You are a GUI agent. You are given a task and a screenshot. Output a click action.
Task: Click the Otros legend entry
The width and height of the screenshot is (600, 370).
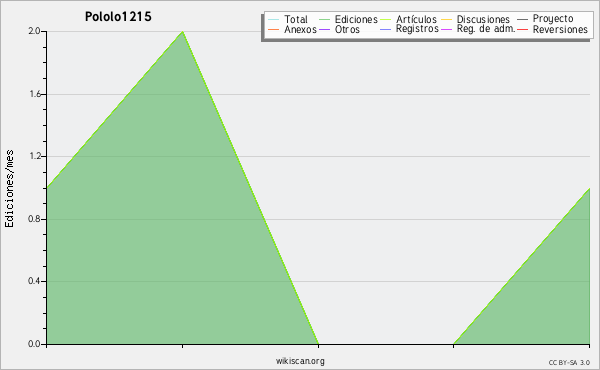[x=339, y=29]
